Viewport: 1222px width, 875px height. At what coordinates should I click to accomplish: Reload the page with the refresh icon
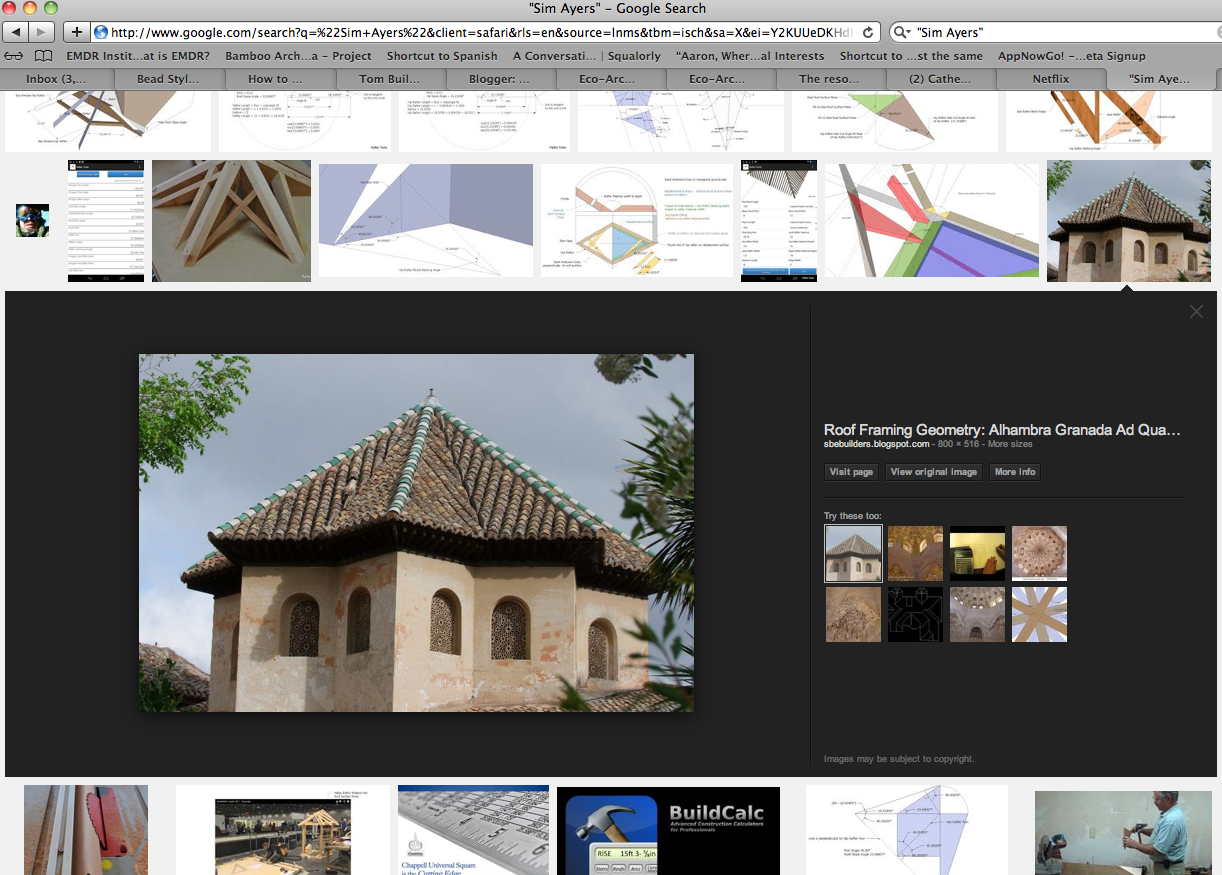click(x=866, y=31)
